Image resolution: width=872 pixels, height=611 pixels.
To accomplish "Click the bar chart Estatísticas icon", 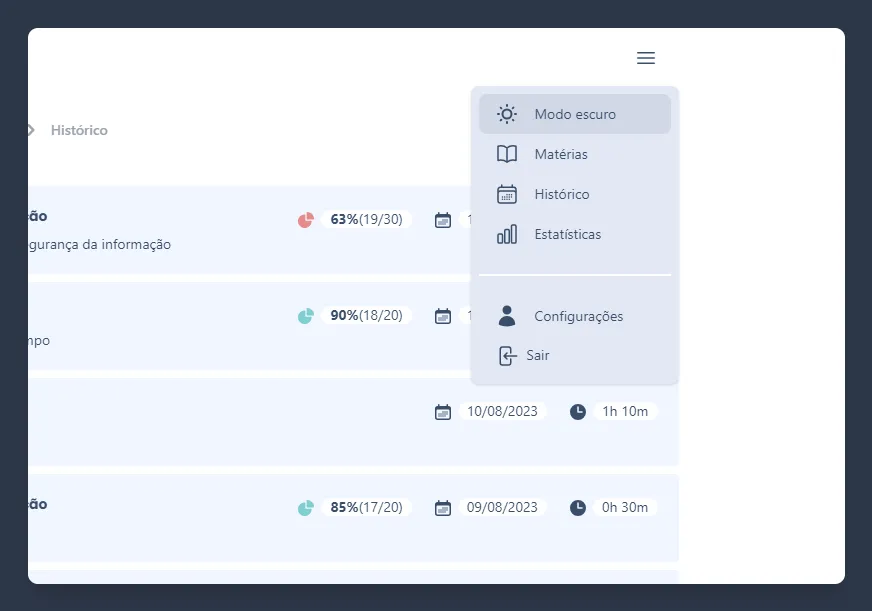I will pyautogui.click(x=507, y=234).
